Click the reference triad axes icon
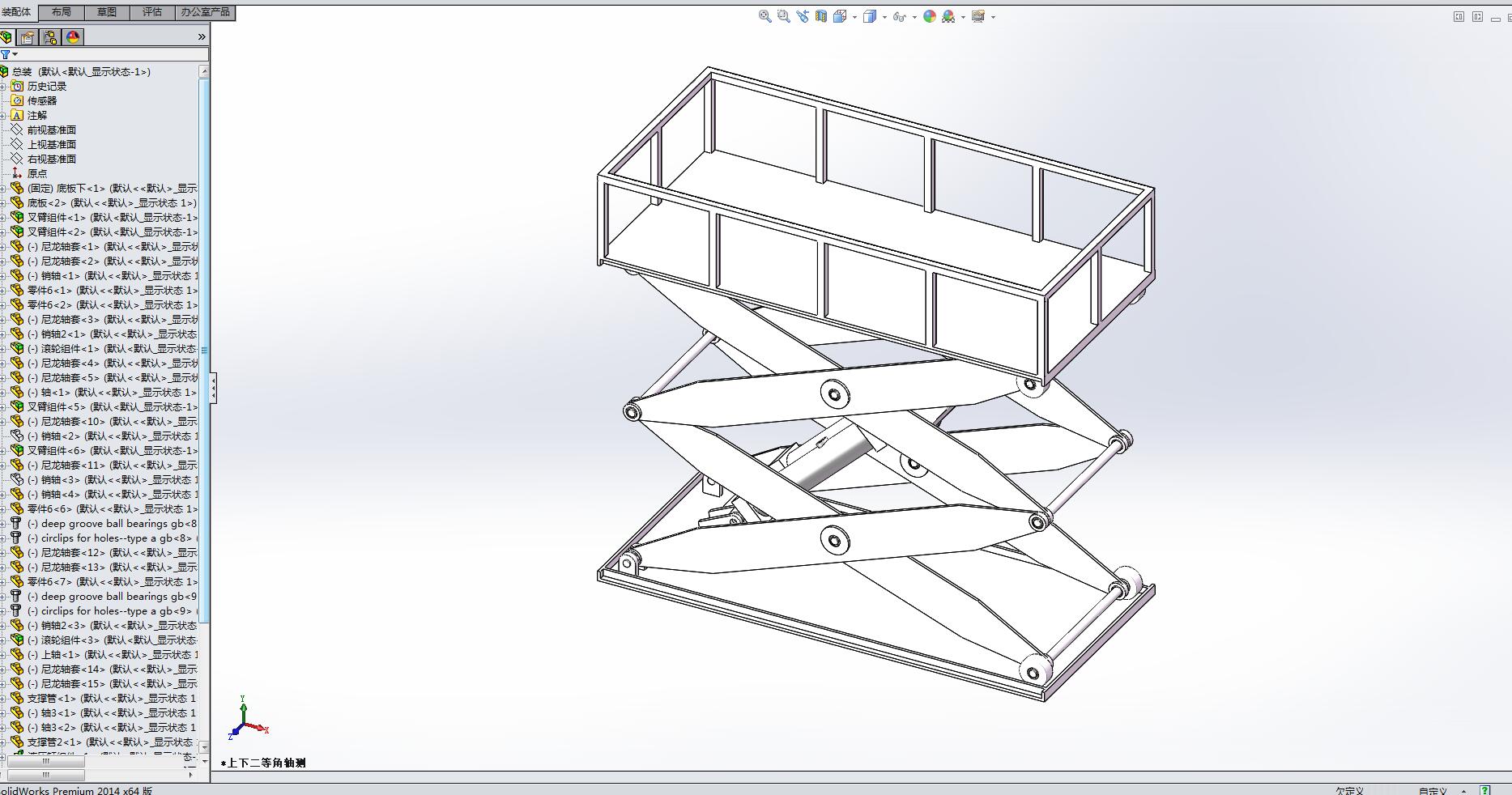1512x795 pixels. [248, 718]
